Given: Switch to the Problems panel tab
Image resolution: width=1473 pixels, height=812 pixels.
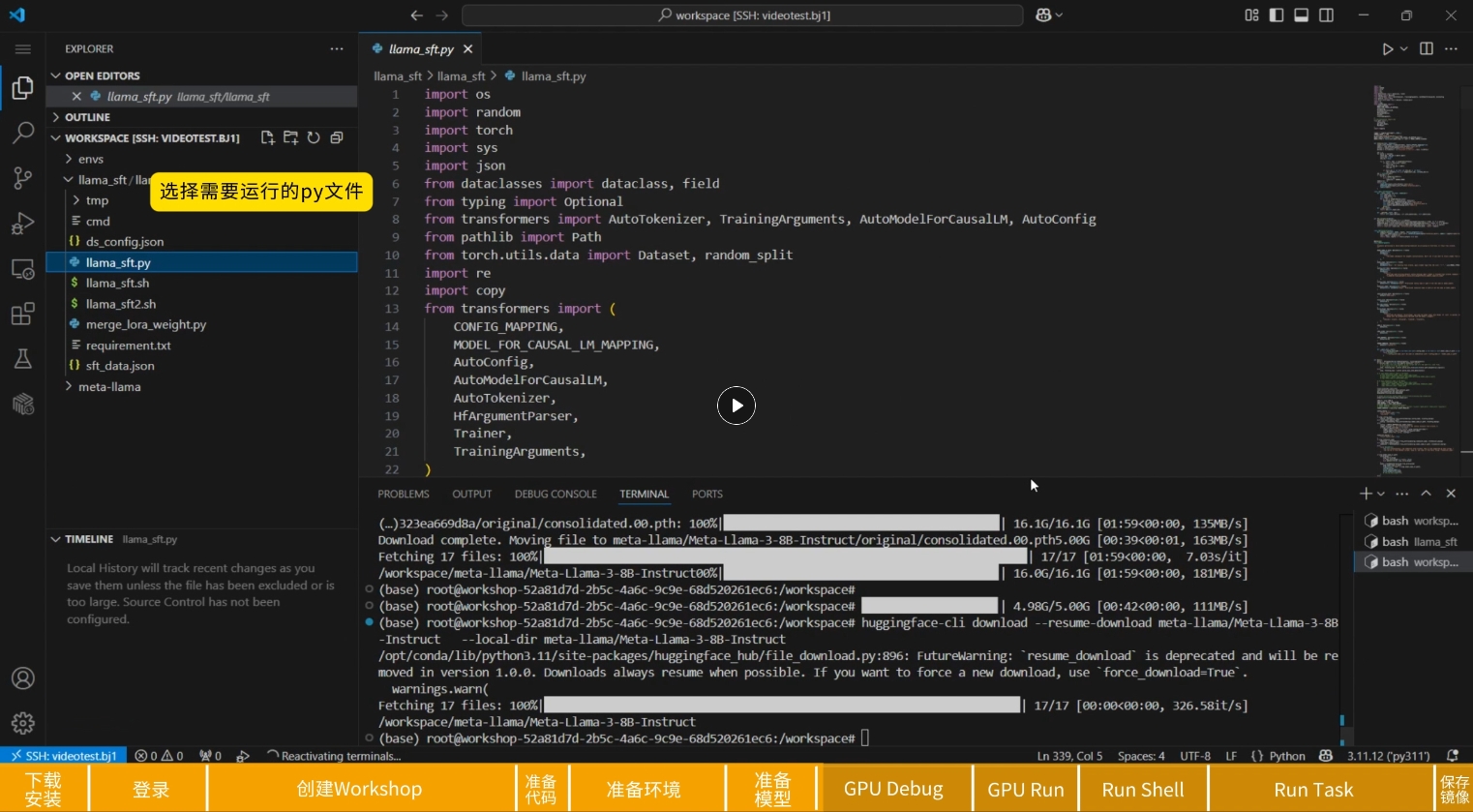Looking at the screenshot, I should [x=404, y=494].
